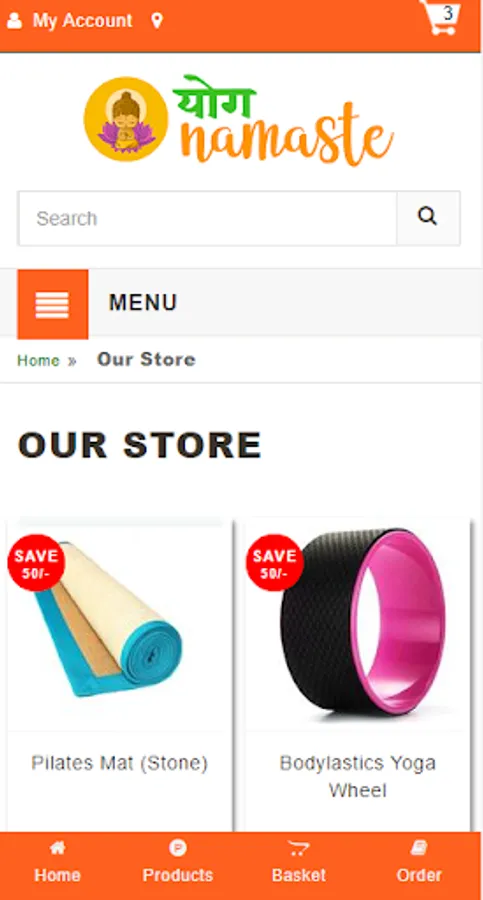Click the Pilates Mat (Stone) title

click(119, 763)
